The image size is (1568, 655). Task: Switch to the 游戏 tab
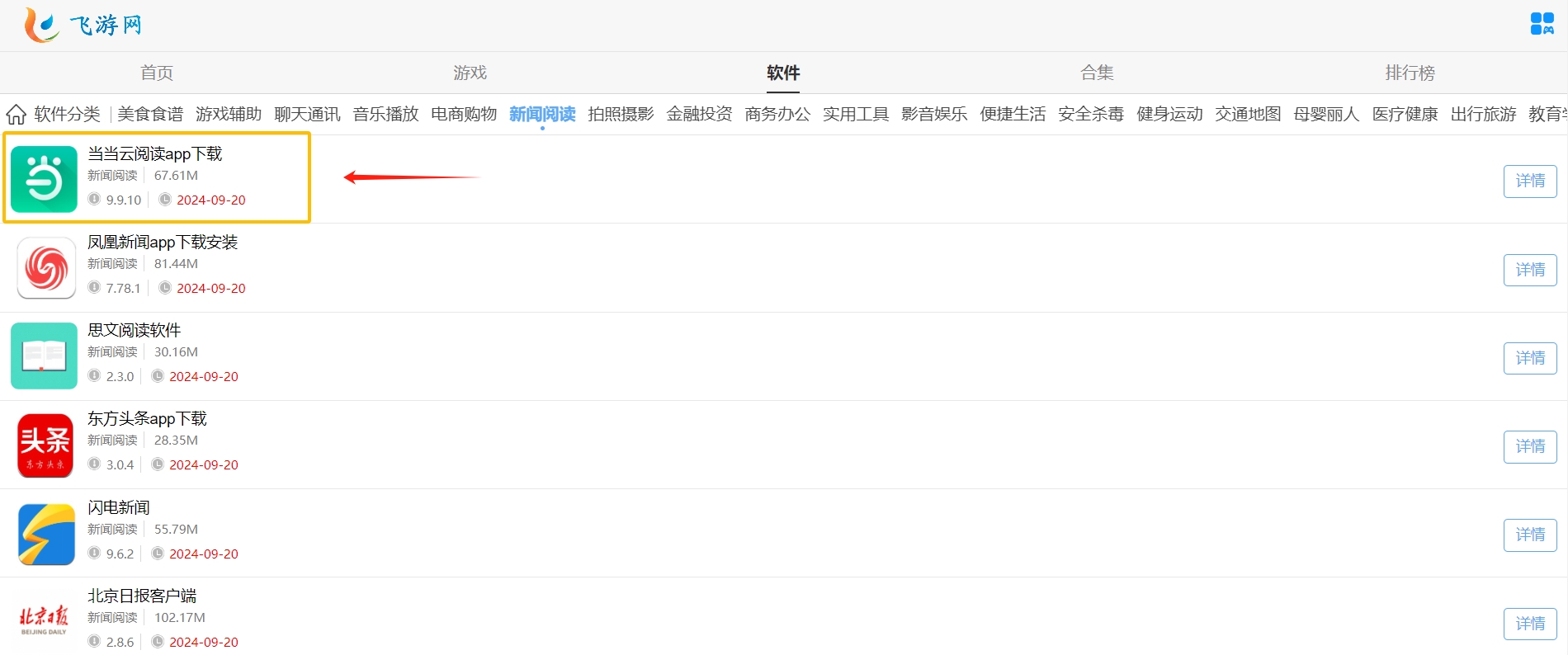coord(470,73)
